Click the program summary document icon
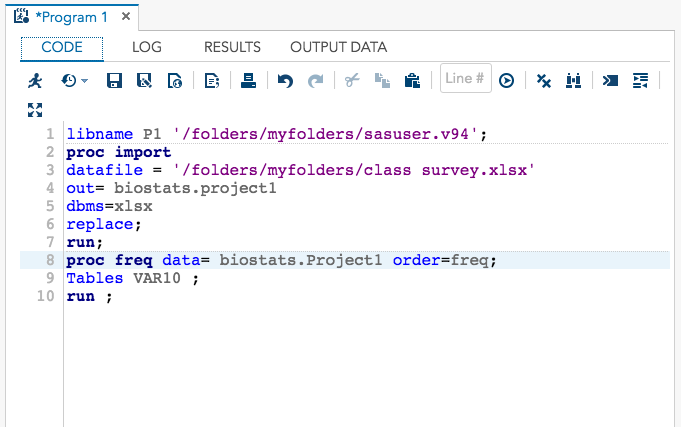Viewport: 681px width, 427px height. click(x=175, y=81)
